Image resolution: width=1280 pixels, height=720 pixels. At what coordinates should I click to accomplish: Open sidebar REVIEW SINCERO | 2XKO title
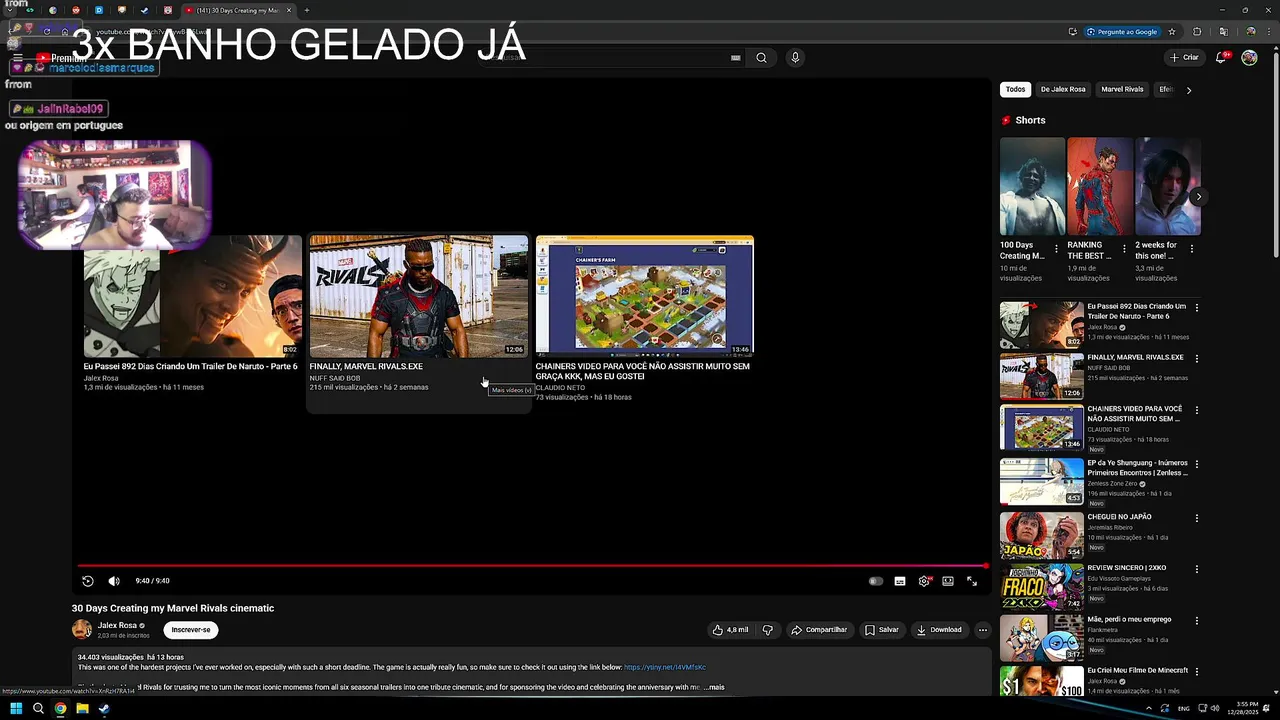click(1126, 568)
